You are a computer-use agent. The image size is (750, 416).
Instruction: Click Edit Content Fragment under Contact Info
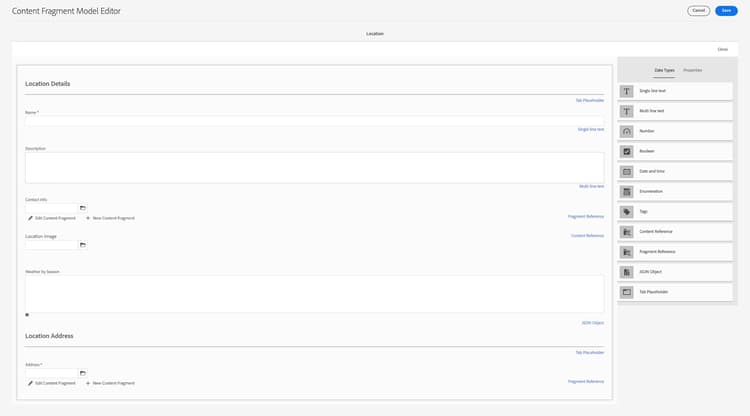coord(52,218)
